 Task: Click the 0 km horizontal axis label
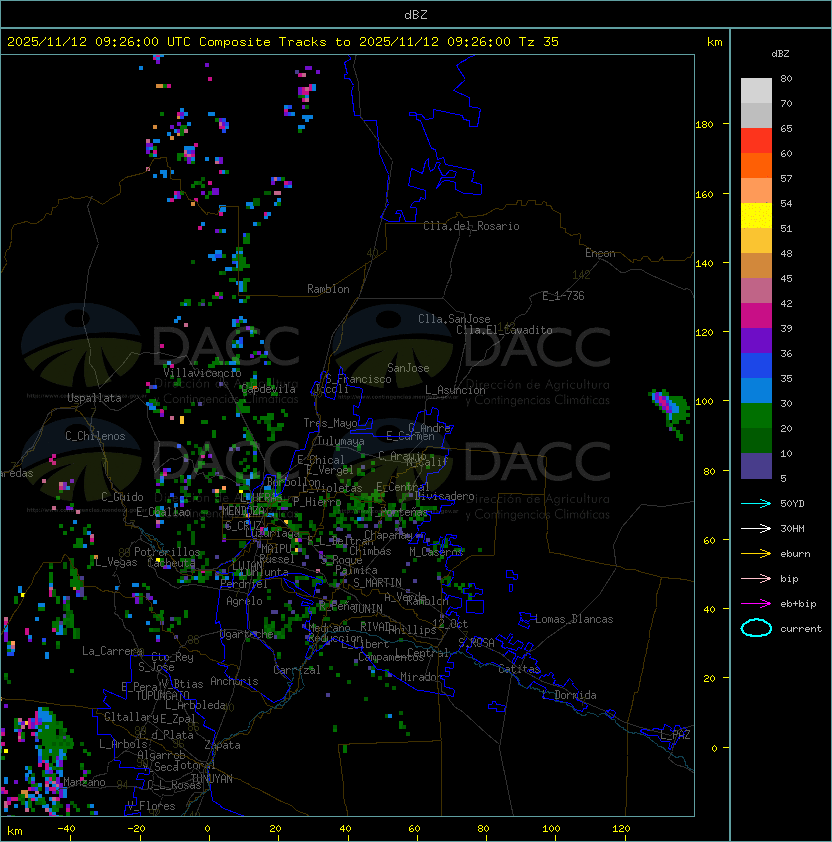[207, 829]
